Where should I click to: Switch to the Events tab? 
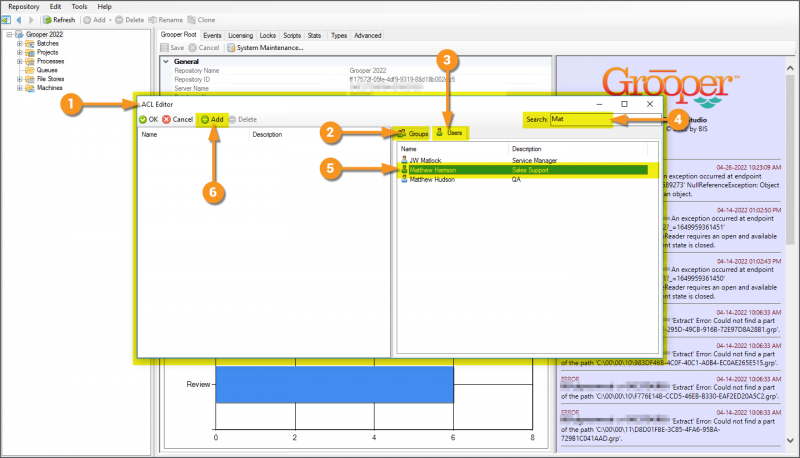pyautogui.click(x=212, y=36)
